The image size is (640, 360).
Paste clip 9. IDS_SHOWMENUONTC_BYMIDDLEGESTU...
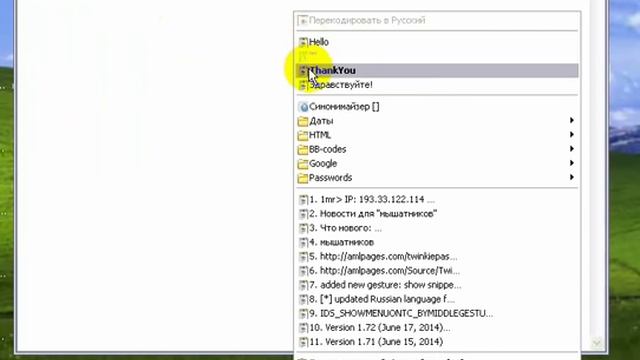click(437, 313)
